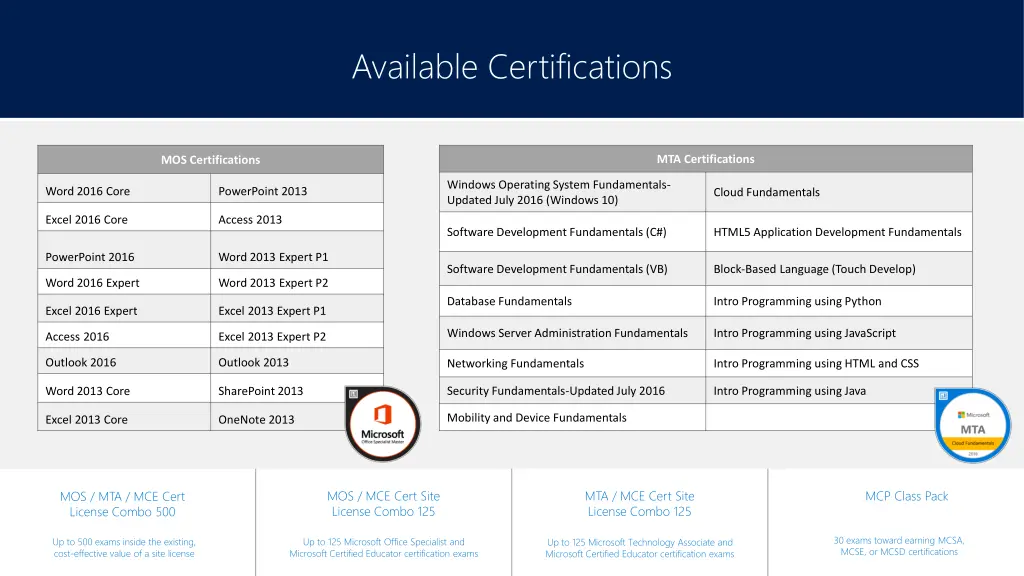Click the Microsoft Office Specialist Master badge
Image resolution: width=1024 pixels, height=576 pixels.
click(x=383, y=424)
